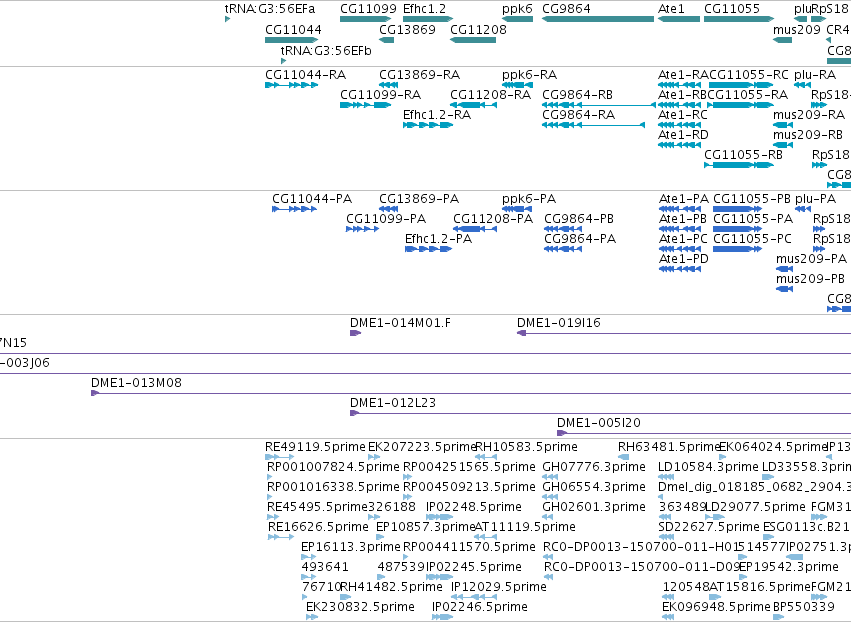Click the GH07776.3prime EST label

click(x=594, y=467)
